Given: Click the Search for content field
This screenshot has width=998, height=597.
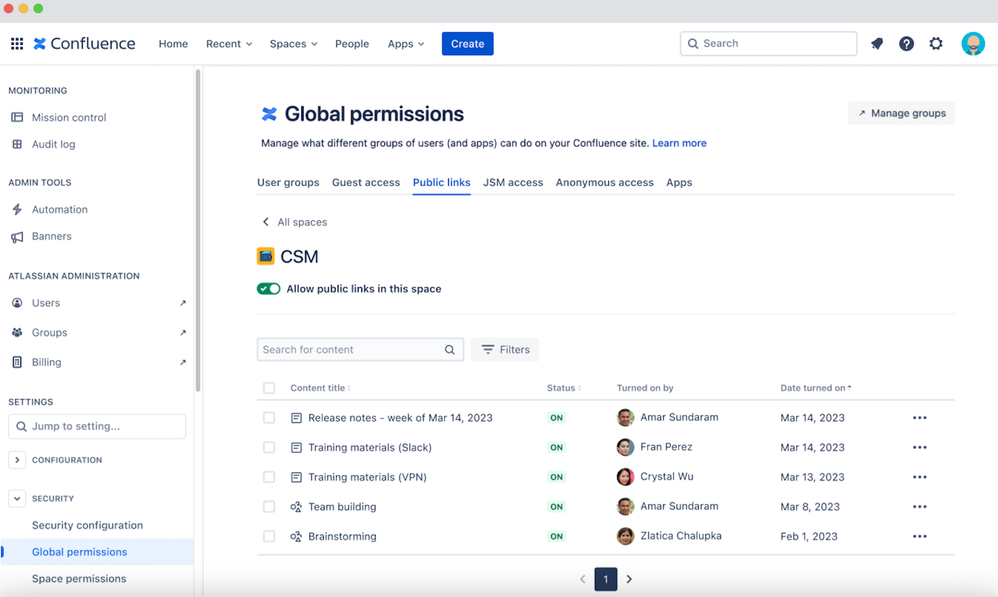Looking at the screenshot, I should (360, 349).
